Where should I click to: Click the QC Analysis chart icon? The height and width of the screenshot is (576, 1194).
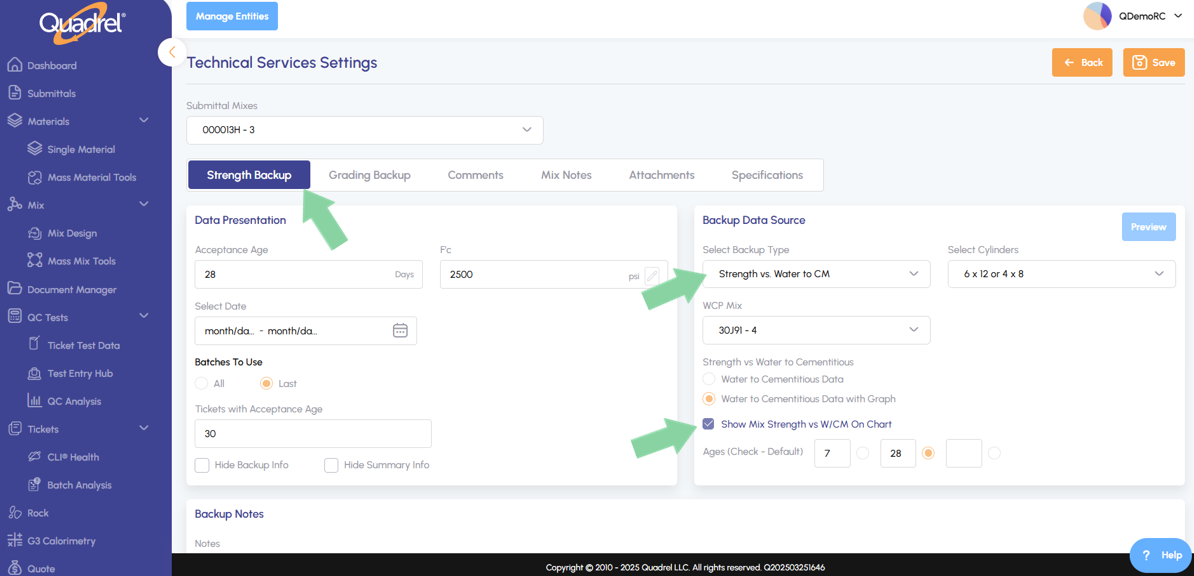[34, 401]
